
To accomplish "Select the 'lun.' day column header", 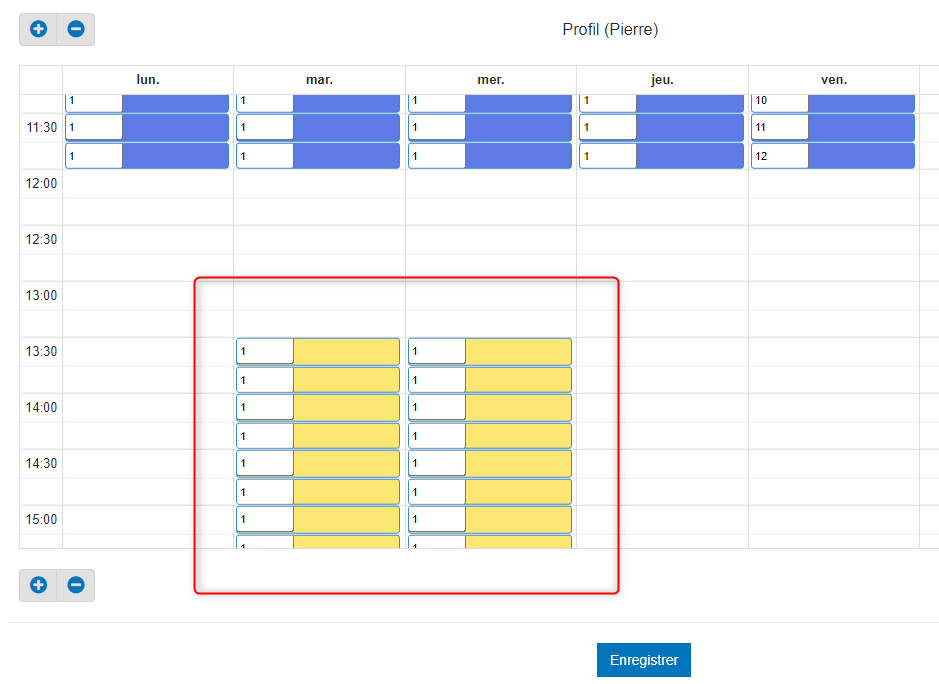I will (148, 80).
